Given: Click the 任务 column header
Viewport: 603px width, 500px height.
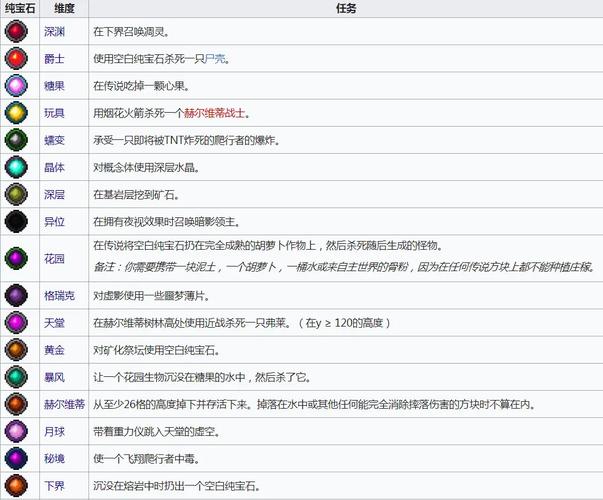Looking at the screenshot, I should [x=345, y=8].
